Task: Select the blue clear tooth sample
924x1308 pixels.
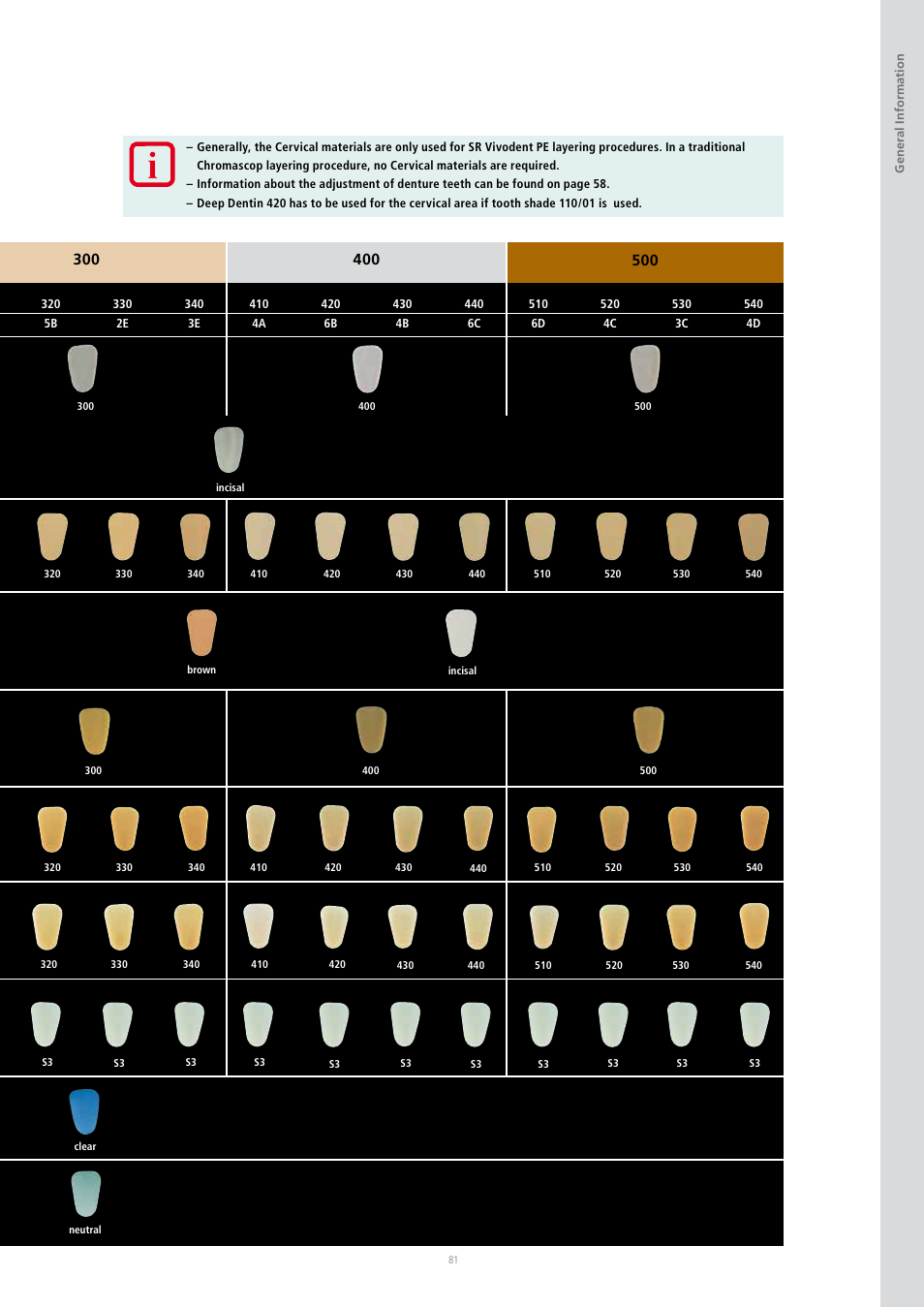Action: pyautogui.click(x=84, y=1111)
